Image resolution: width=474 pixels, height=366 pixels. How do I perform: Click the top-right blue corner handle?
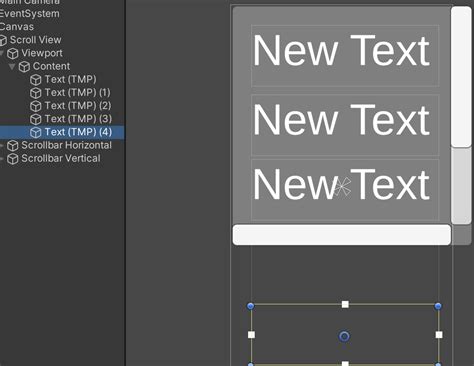pos(438,306)
